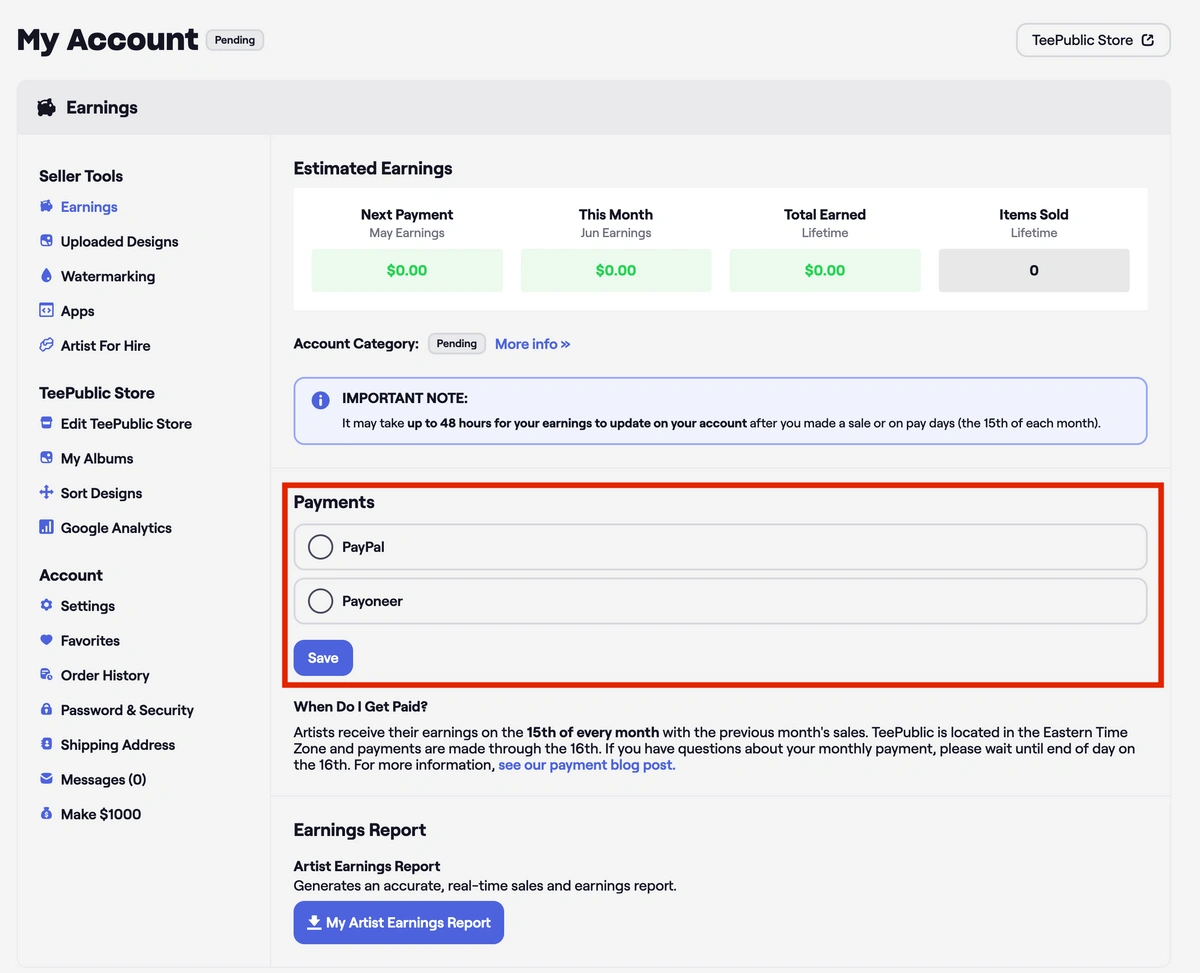The image size is (1200, 973).
Task: Open Edit TeePublic Store
Action: [x=126, y=423]
